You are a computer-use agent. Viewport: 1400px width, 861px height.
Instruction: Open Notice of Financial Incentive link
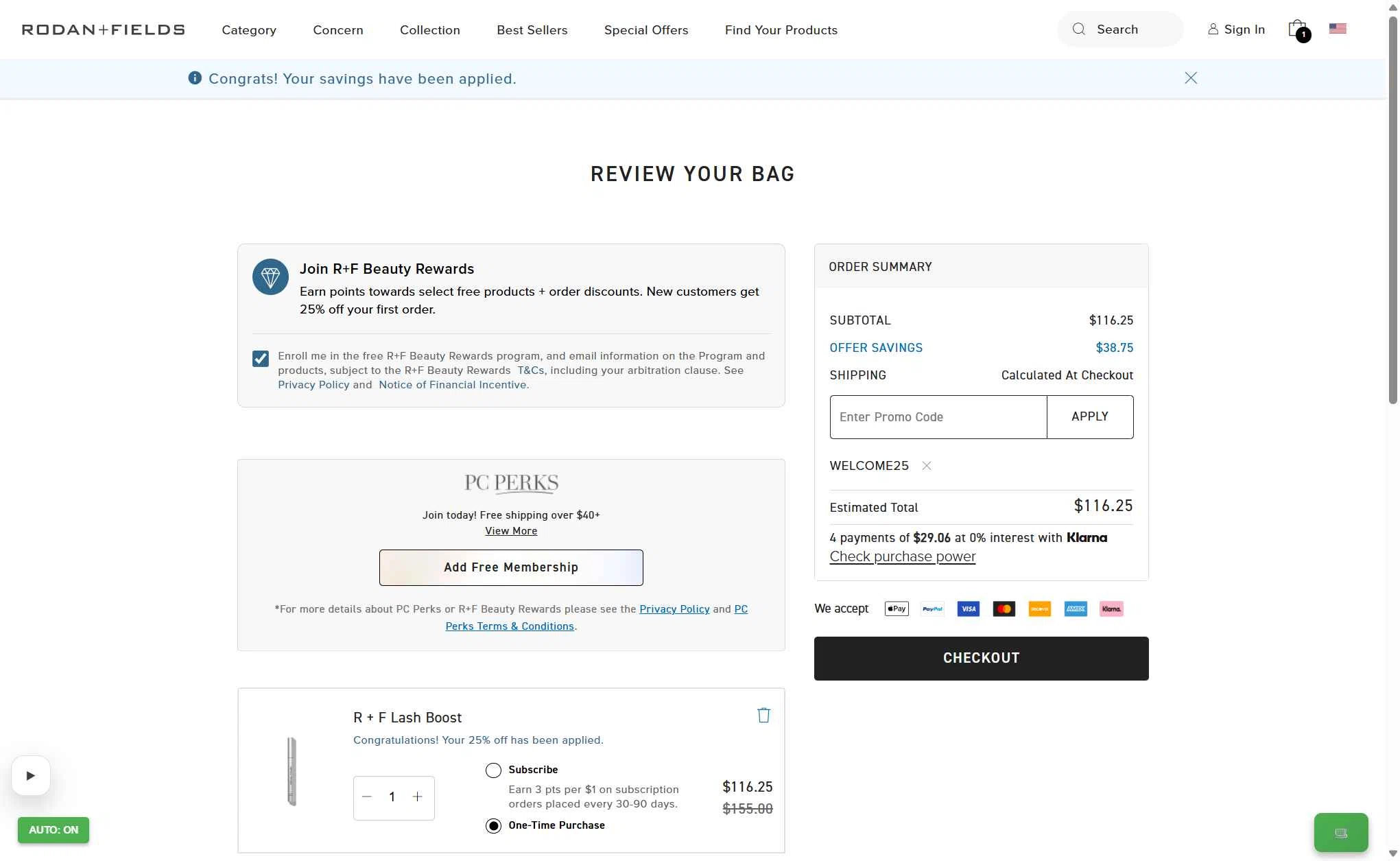(453, 385)
